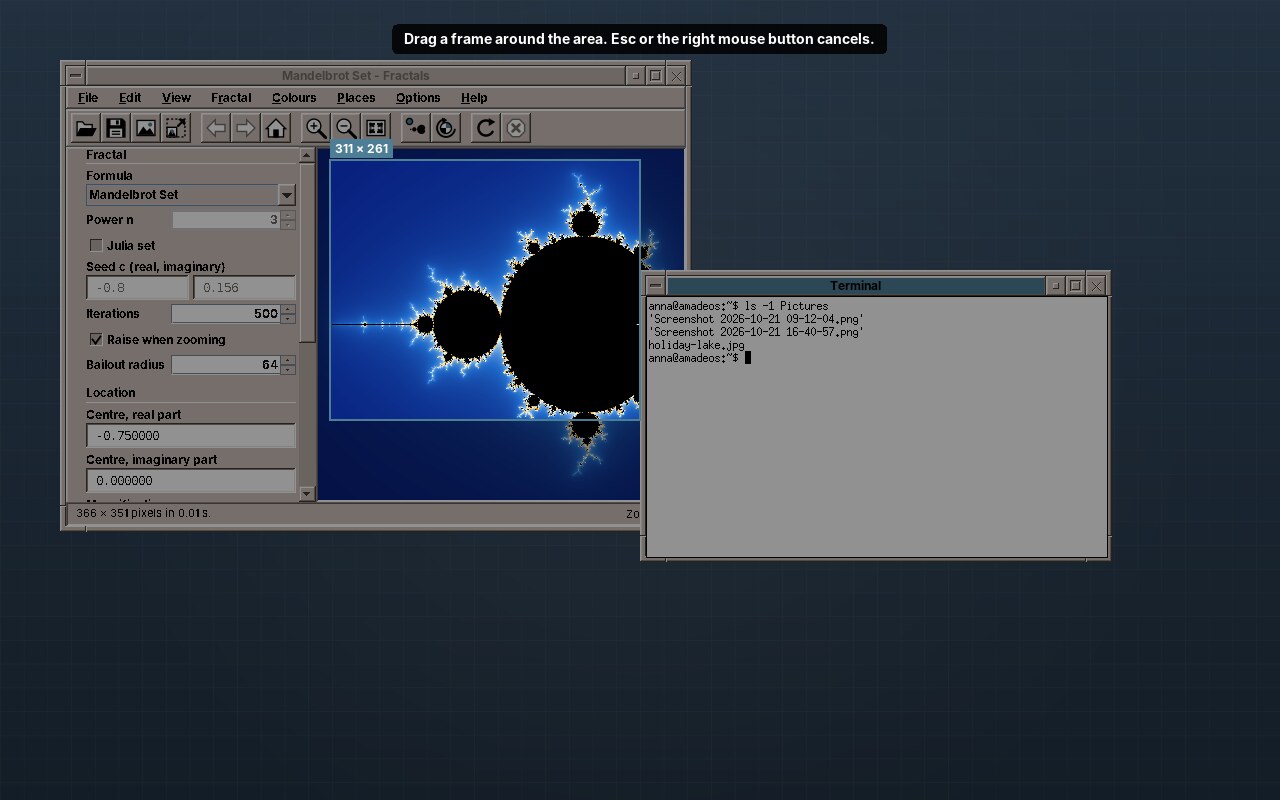Viewport: 1280px width, 800px height.
Task: Open the Fractal menu
Action: [231, 98]
